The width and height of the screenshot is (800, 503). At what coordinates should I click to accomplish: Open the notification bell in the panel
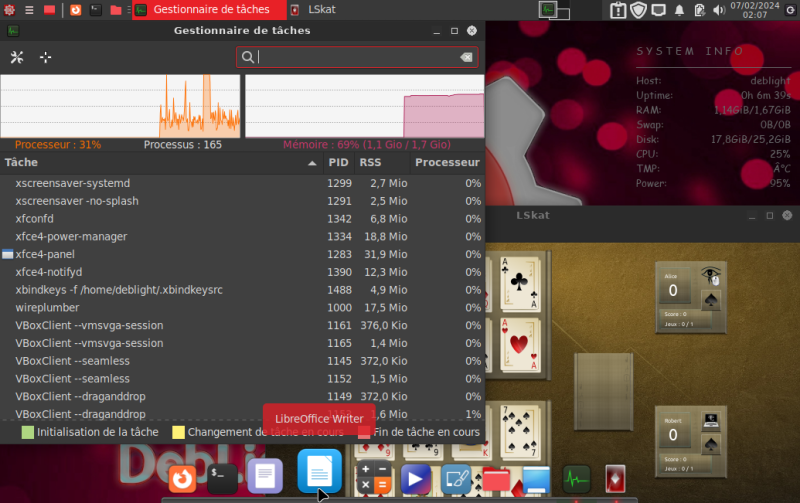point(679,10)
